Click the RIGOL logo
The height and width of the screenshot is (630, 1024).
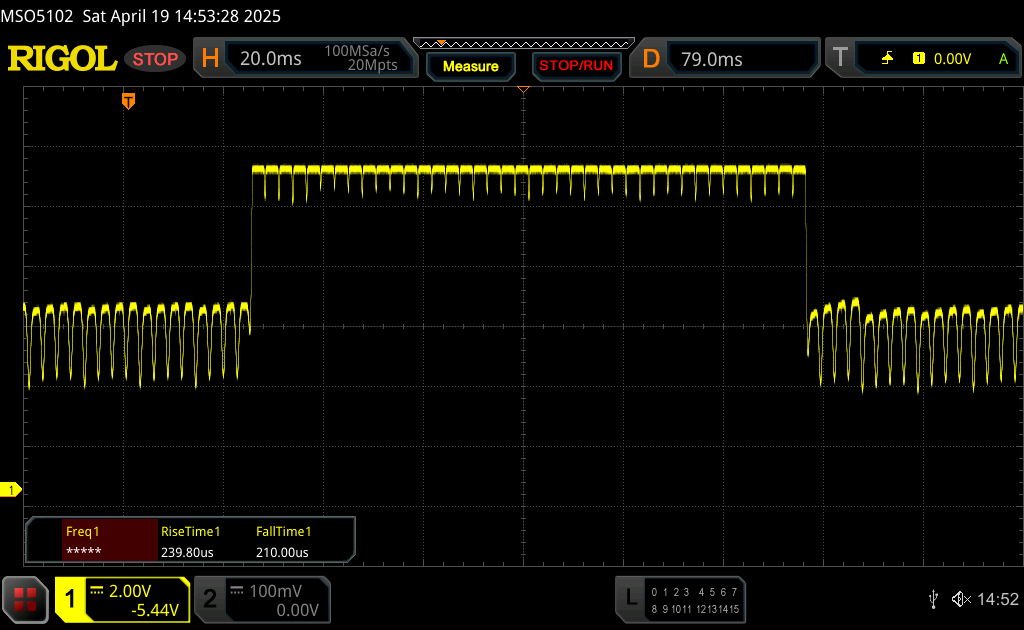coord(62,59)
